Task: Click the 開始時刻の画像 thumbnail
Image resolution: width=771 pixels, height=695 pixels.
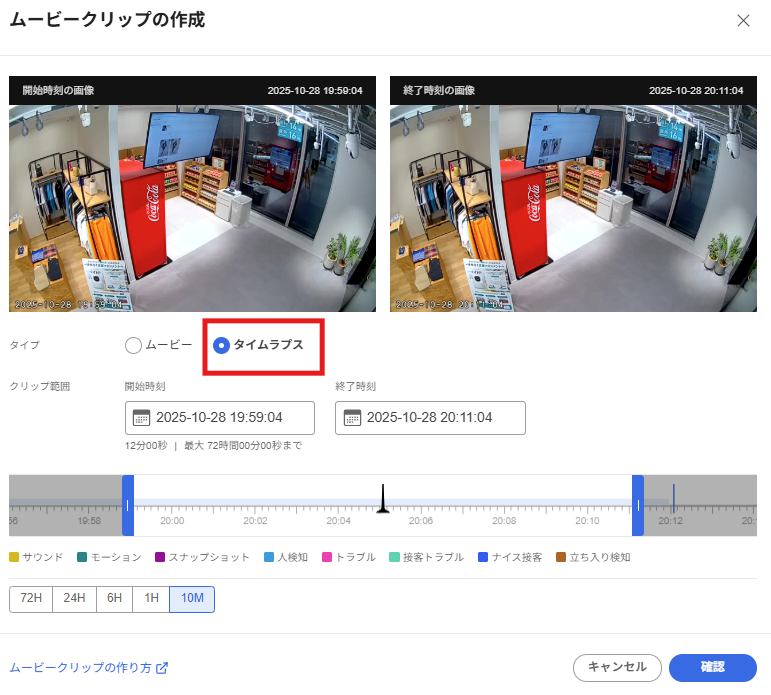Action: [x=192, y=208]
